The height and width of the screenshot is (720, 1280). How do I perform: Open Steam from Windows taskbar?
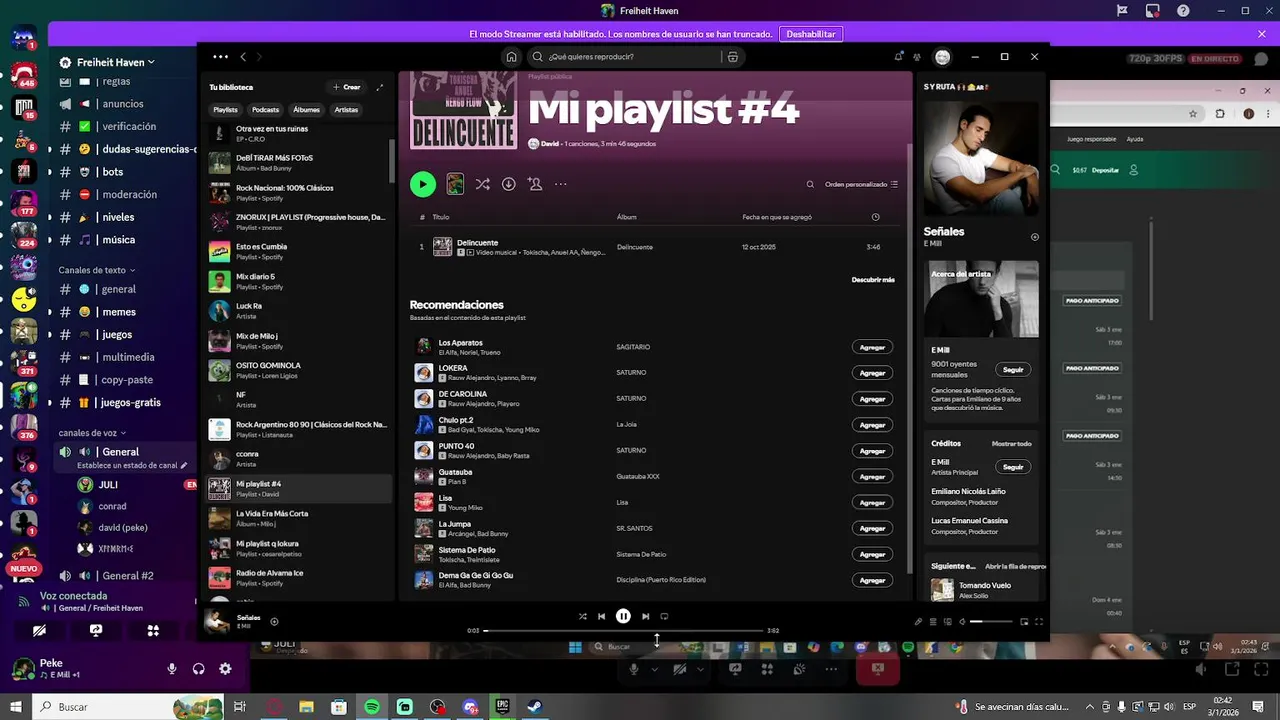pyautogui.click(x=535, y=707)
